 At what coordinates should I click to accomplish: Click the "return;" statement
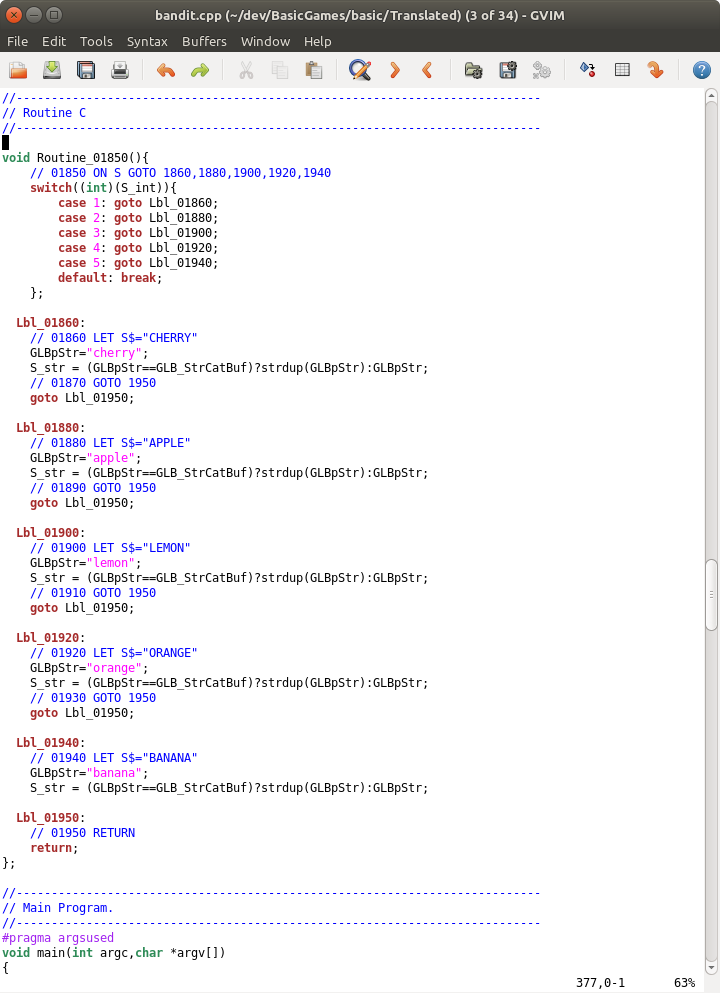pyautogui.click(x=54, y=848)
